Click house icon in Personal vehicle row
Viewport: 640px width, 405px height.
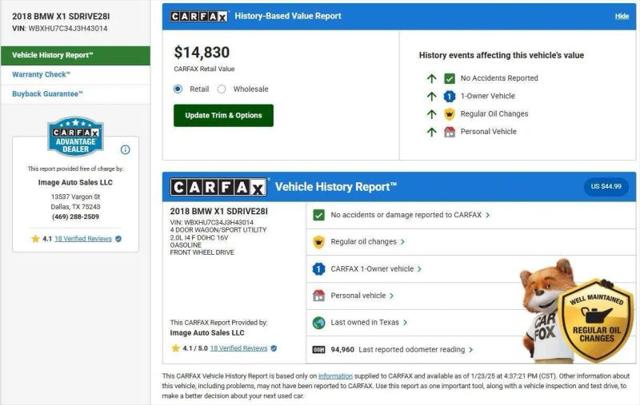coord(319,296)
